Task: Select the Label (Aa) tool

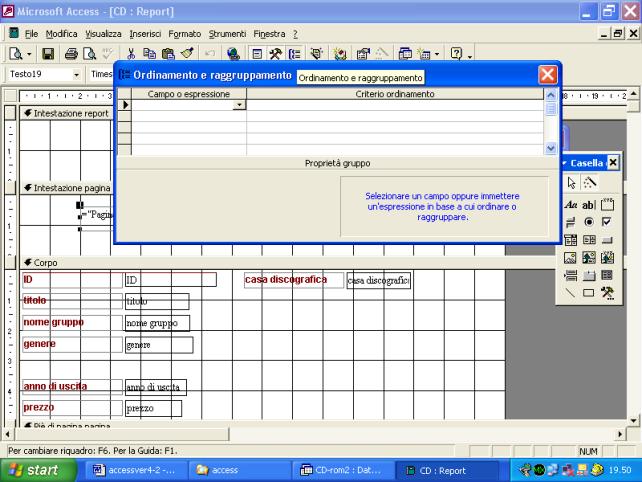Action: 570,204
